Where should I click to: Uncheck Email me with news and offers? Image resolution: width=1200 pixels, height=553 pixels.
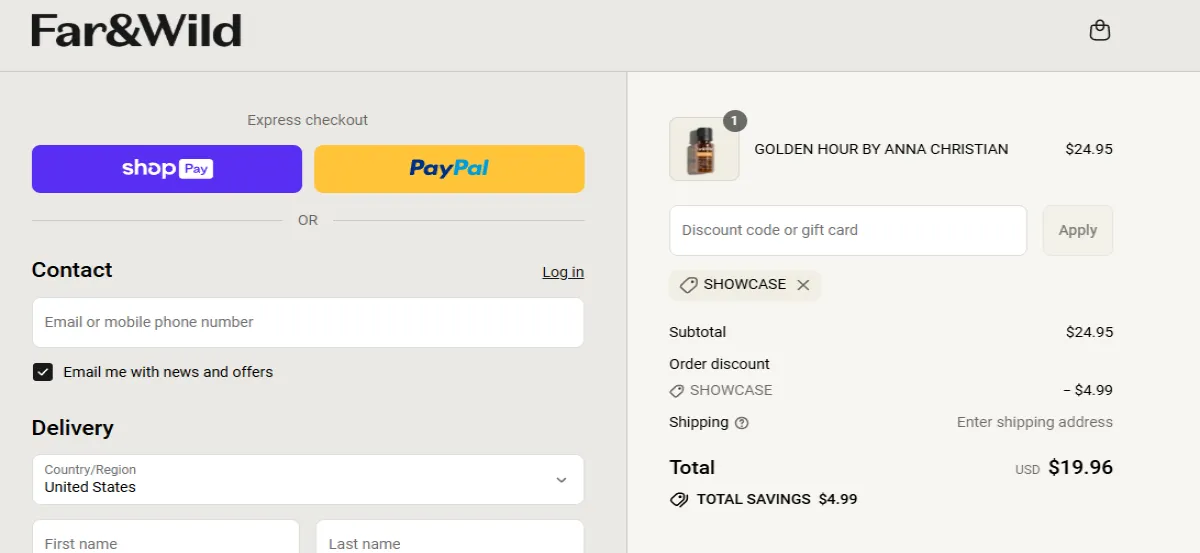click(x=43, y=372)
